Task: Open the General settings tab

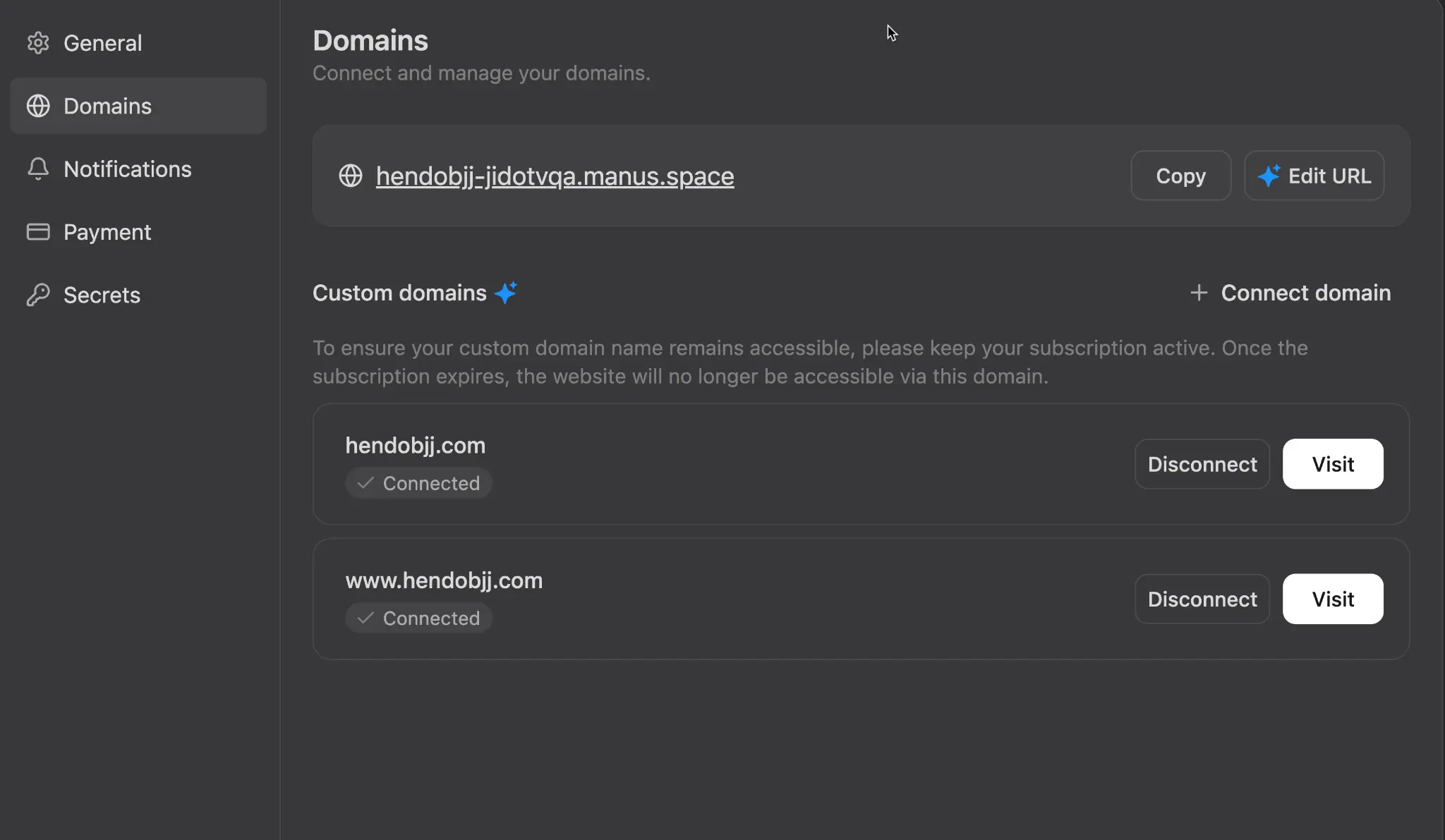Action: click(x=103, y=43)
